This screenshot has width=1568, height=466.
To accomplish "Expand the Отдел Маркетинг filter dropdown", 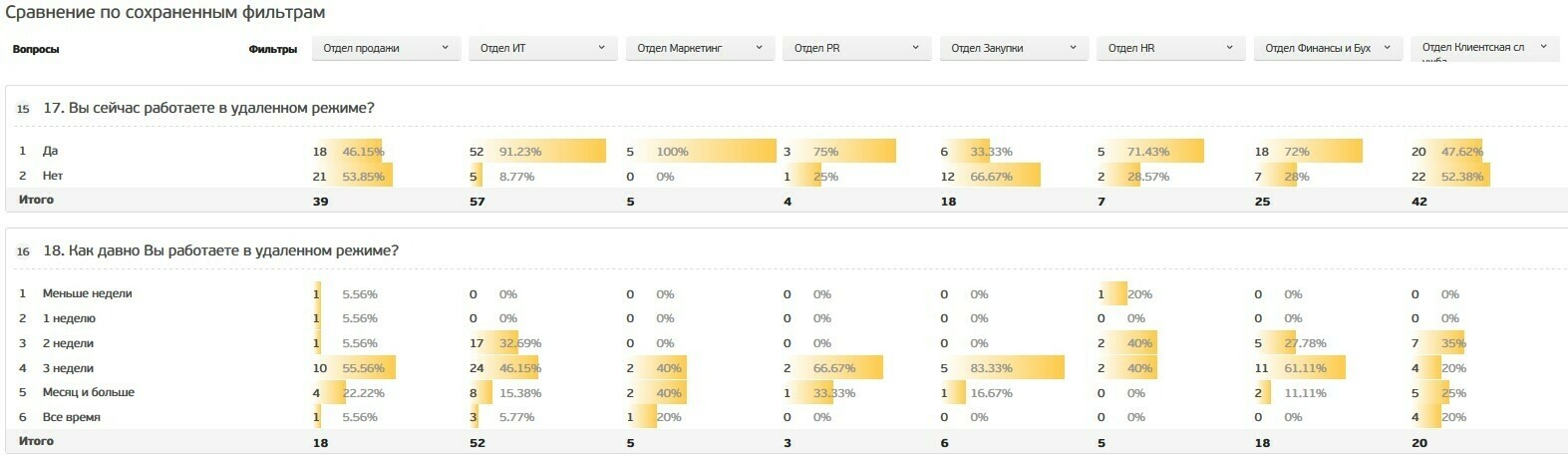I will [700, 48].
